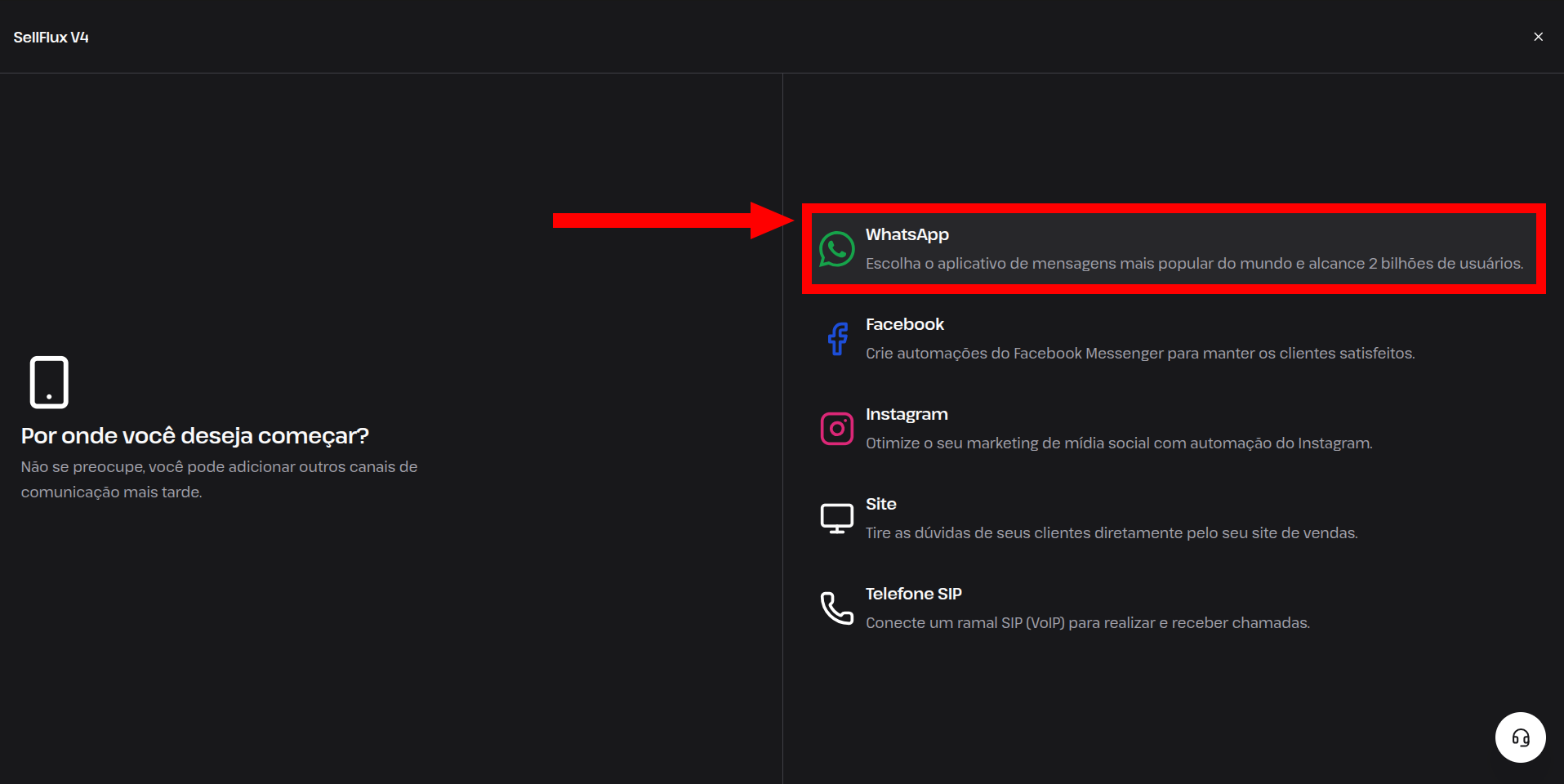Select the WhatsApp channel title
Screen dimensions: 1564x784
(907, 235)
